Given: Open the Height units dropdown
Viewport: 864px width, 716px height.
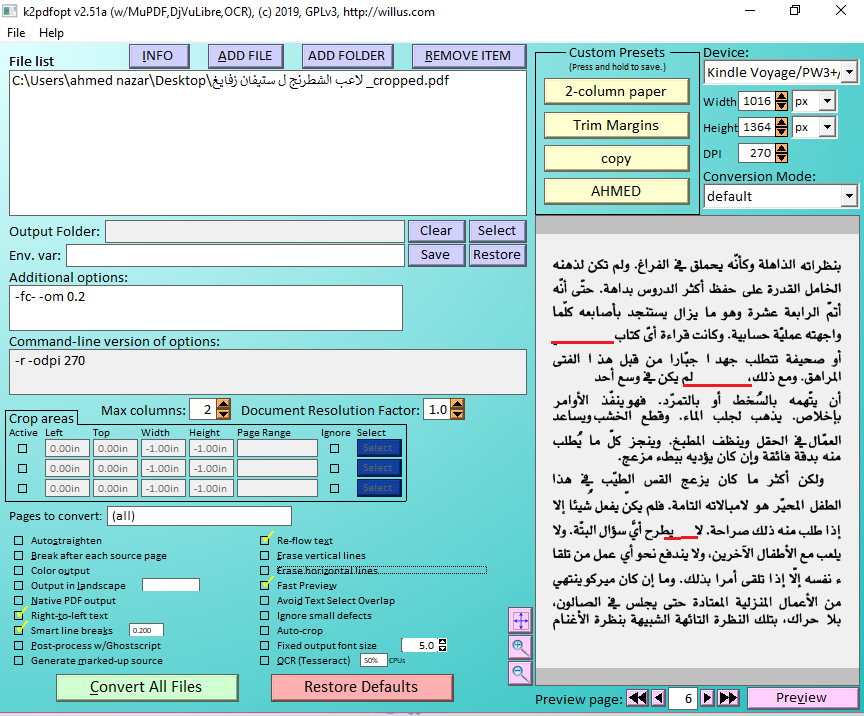Looking at the screenshot, I should [x=827, y=127].
